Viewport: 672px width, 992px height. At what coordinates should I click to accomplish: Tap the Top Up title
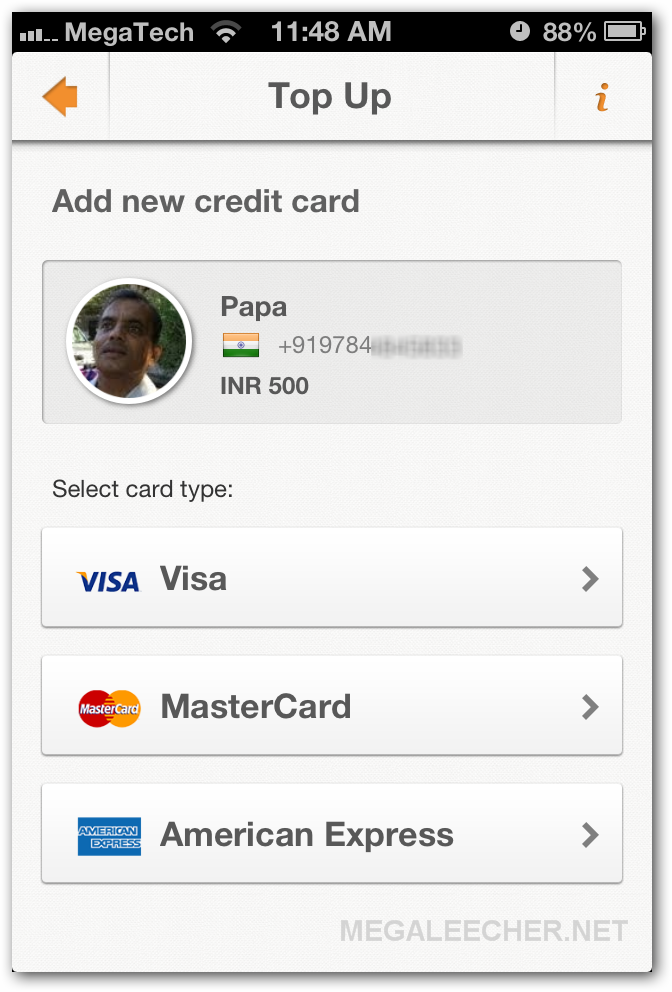click(x=330, y=97)
